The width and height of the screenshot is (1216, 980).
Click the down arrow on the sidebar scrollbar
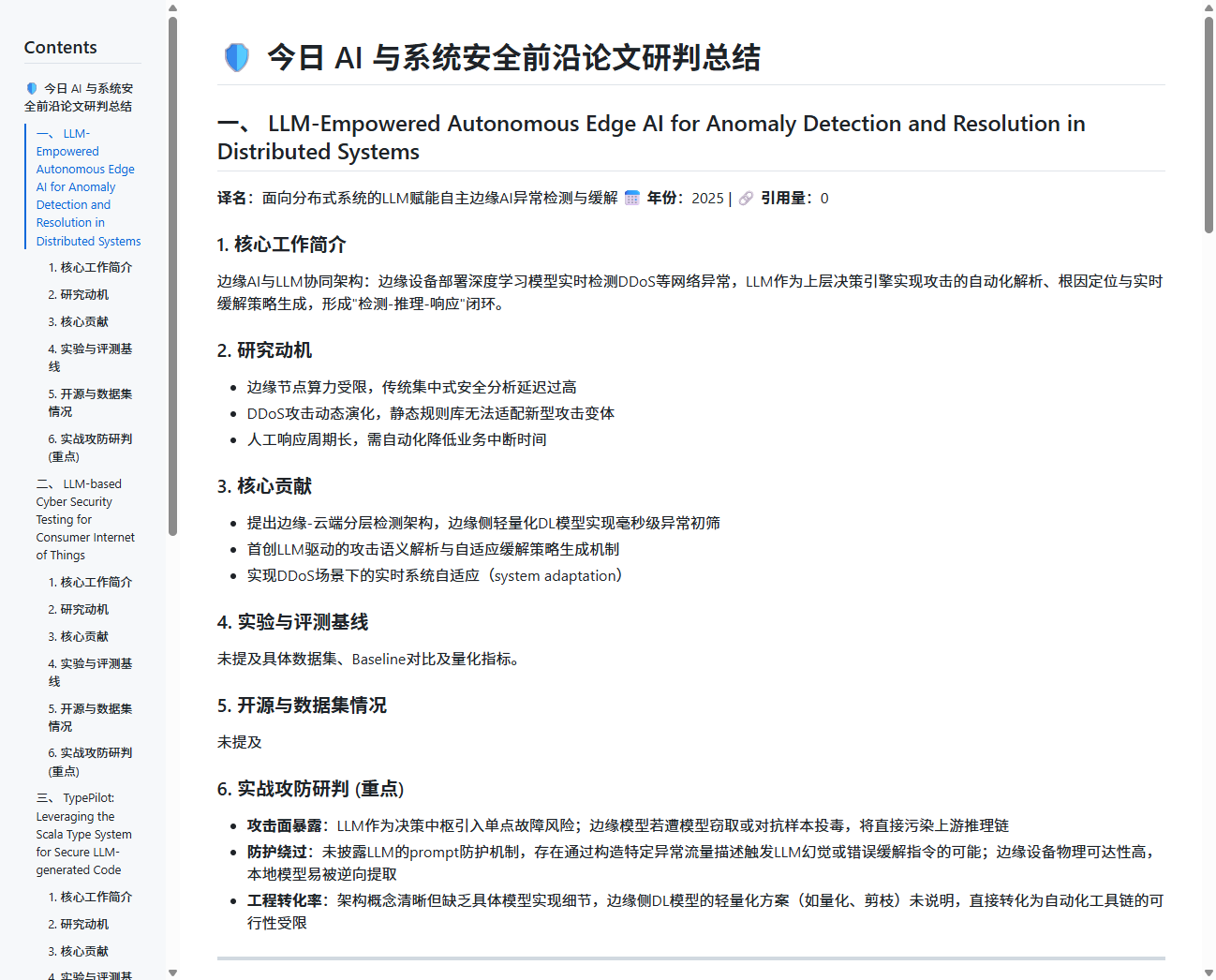(x=172, y=973)
